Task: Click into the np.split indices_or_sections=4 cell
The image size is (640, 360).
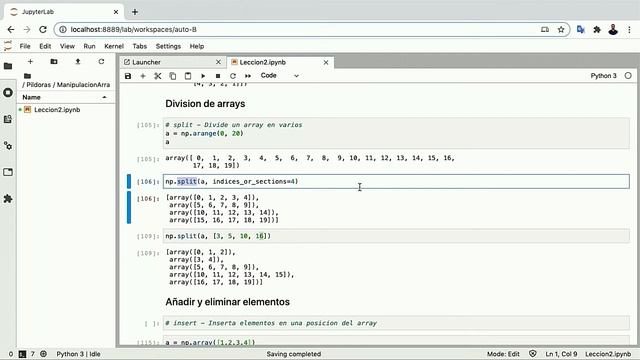Action: tap(396, 182)
